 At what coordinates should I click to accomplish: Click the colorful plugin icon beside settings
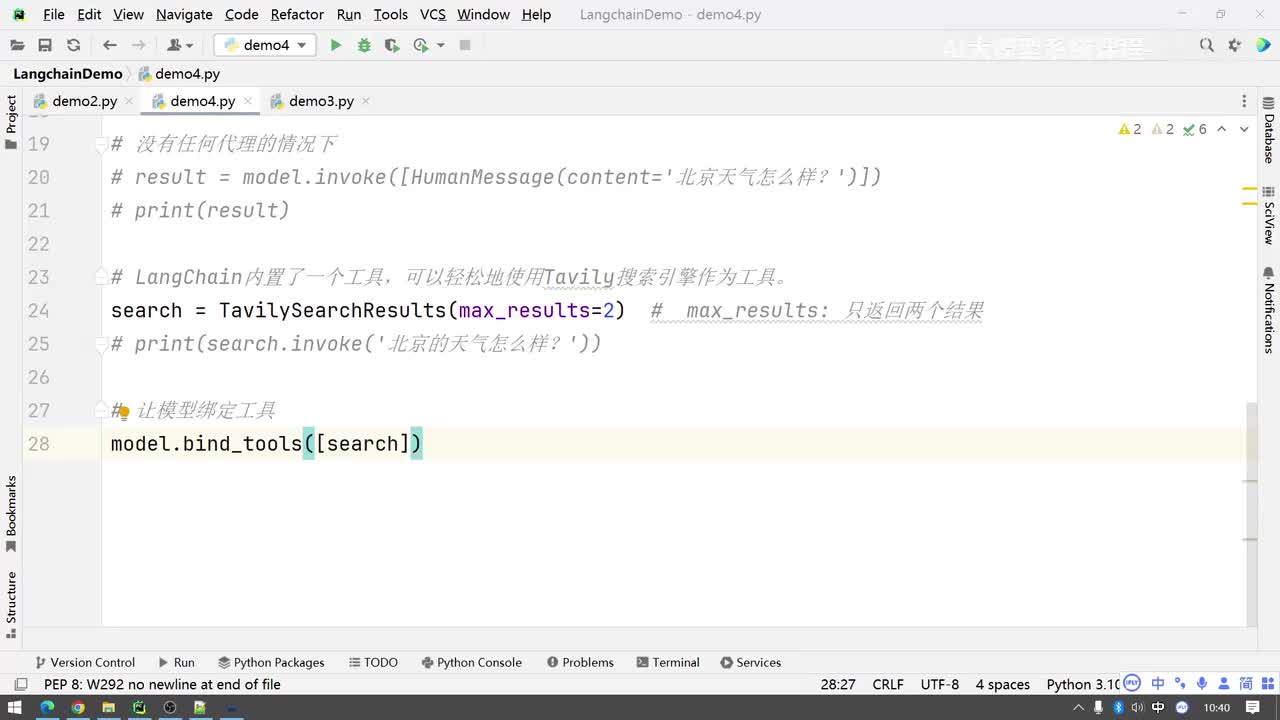(x=1261, y=45)
